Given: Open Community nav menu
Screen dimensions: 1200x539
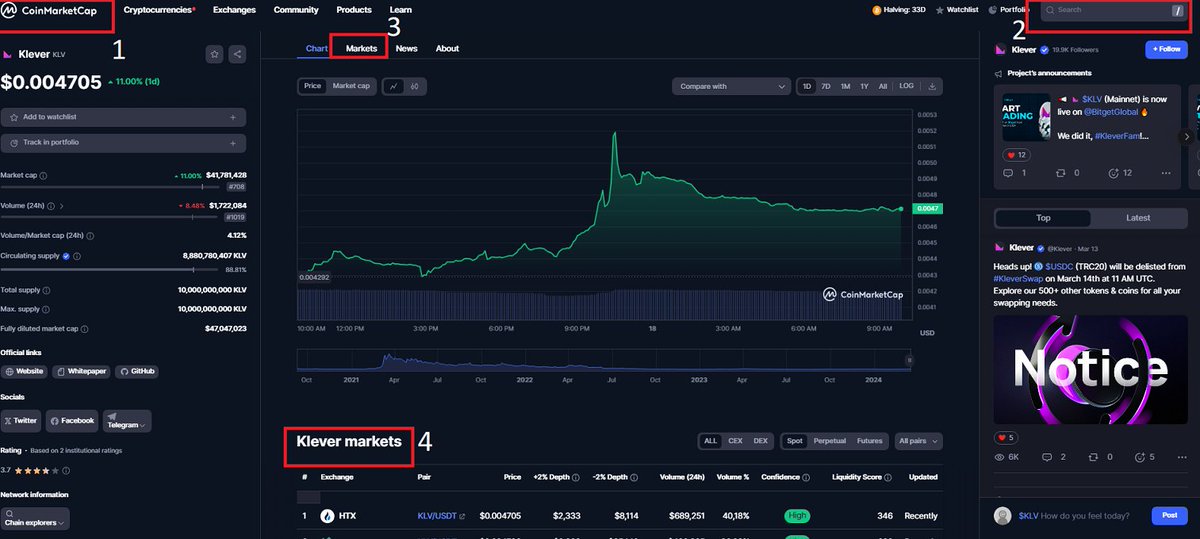Looking at the screenshot, I should click(x=296, y=10).
